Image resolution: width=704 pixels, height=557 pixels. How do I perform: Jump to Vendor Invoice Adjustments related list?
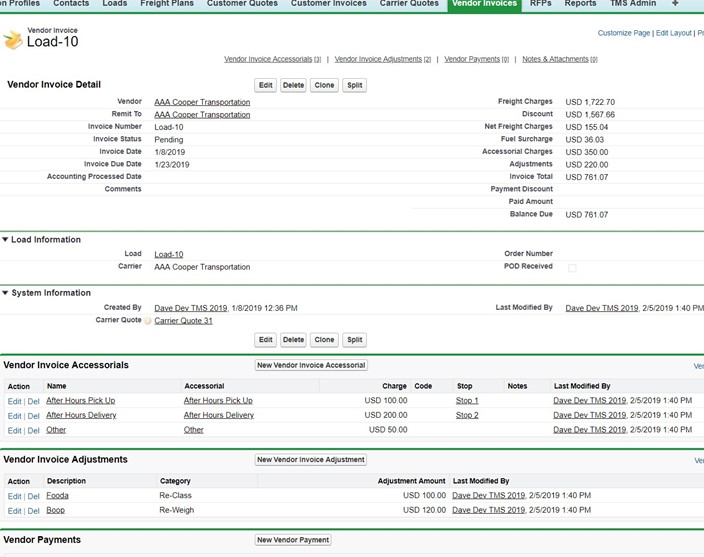coord(383,59)
